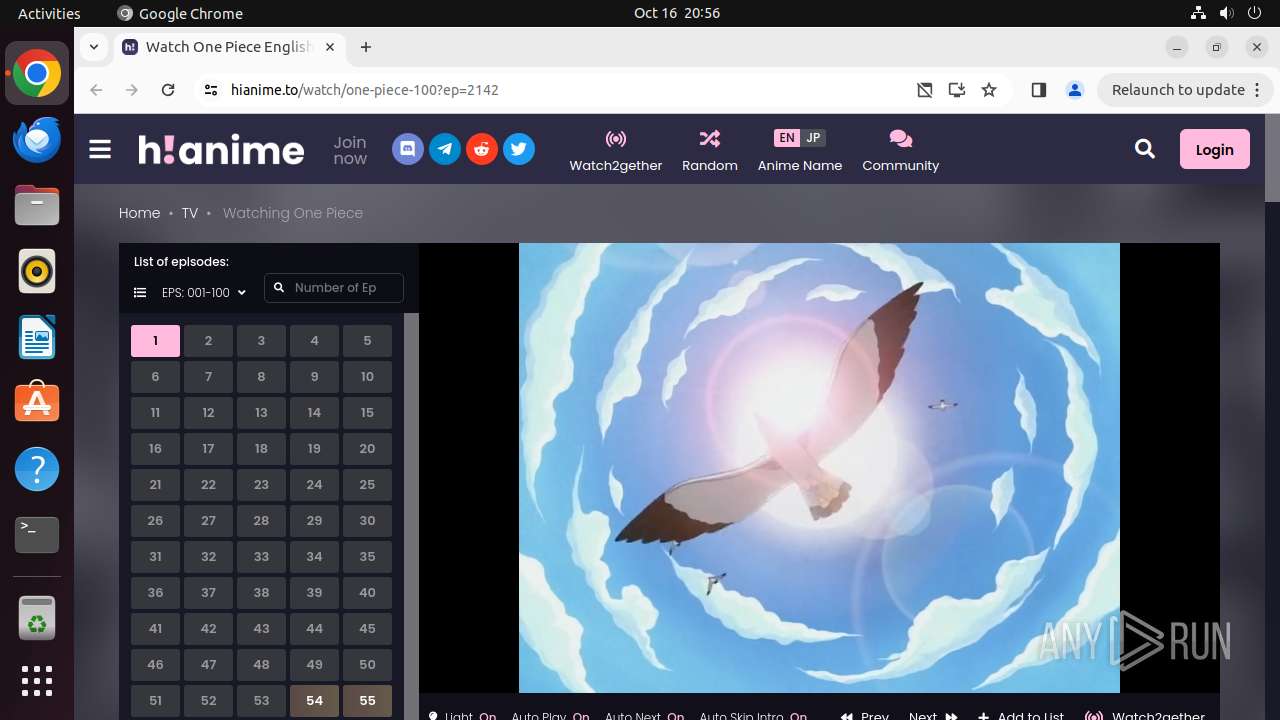
Task: Expand the EPS: 001-100 range dropdown
Action: click(x=204, y=293)
